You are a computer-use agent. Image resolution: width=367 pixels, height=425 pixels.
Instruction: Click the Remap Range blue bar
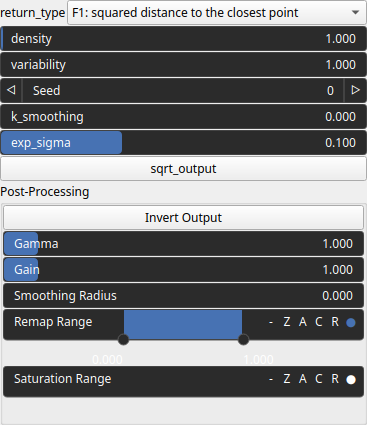click(x=183, y=325)
